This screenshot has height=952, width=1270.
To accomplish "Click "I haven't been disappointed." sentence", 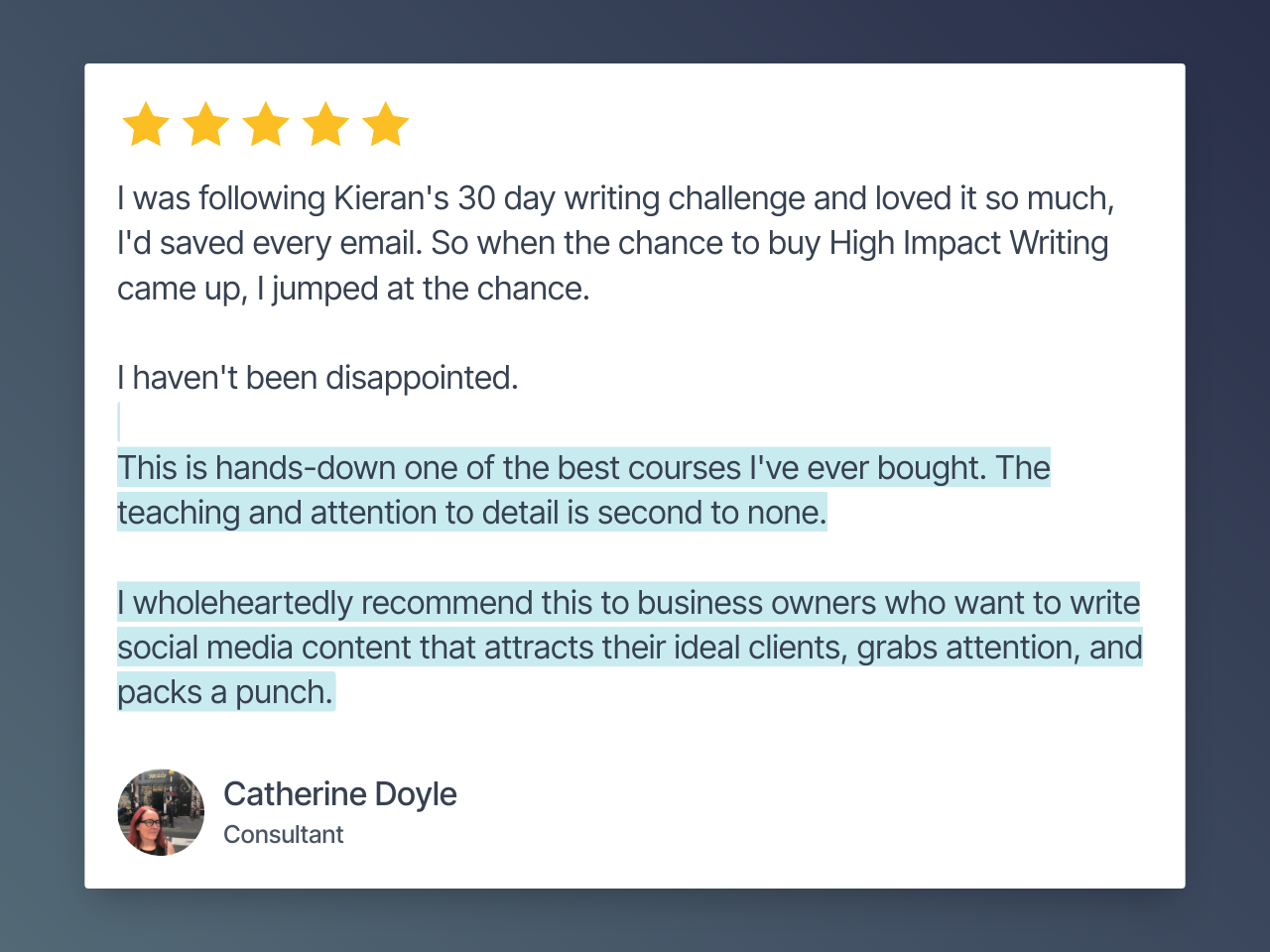I will (317, 378).
